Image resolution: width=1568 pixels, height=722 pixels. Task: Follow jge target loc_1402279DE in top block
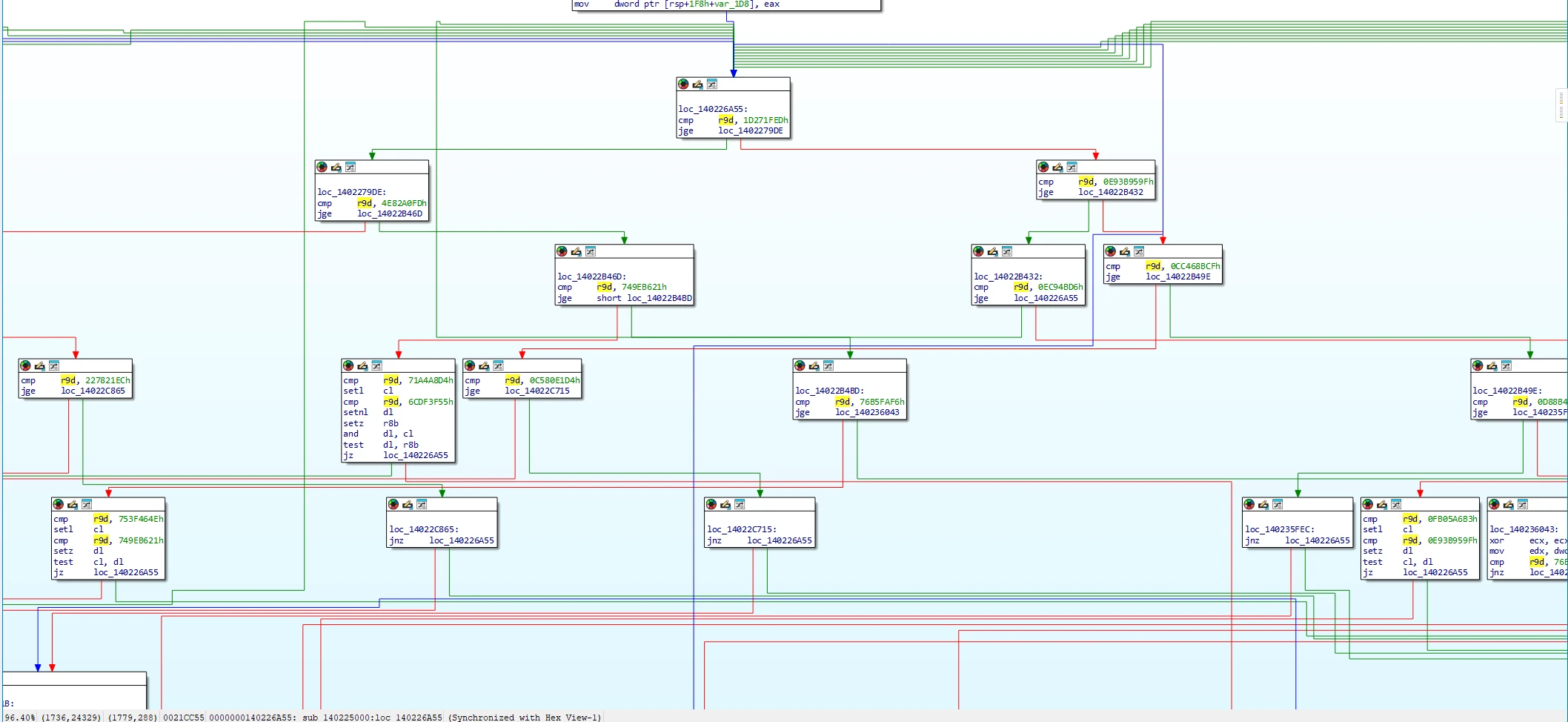point(750,130)
